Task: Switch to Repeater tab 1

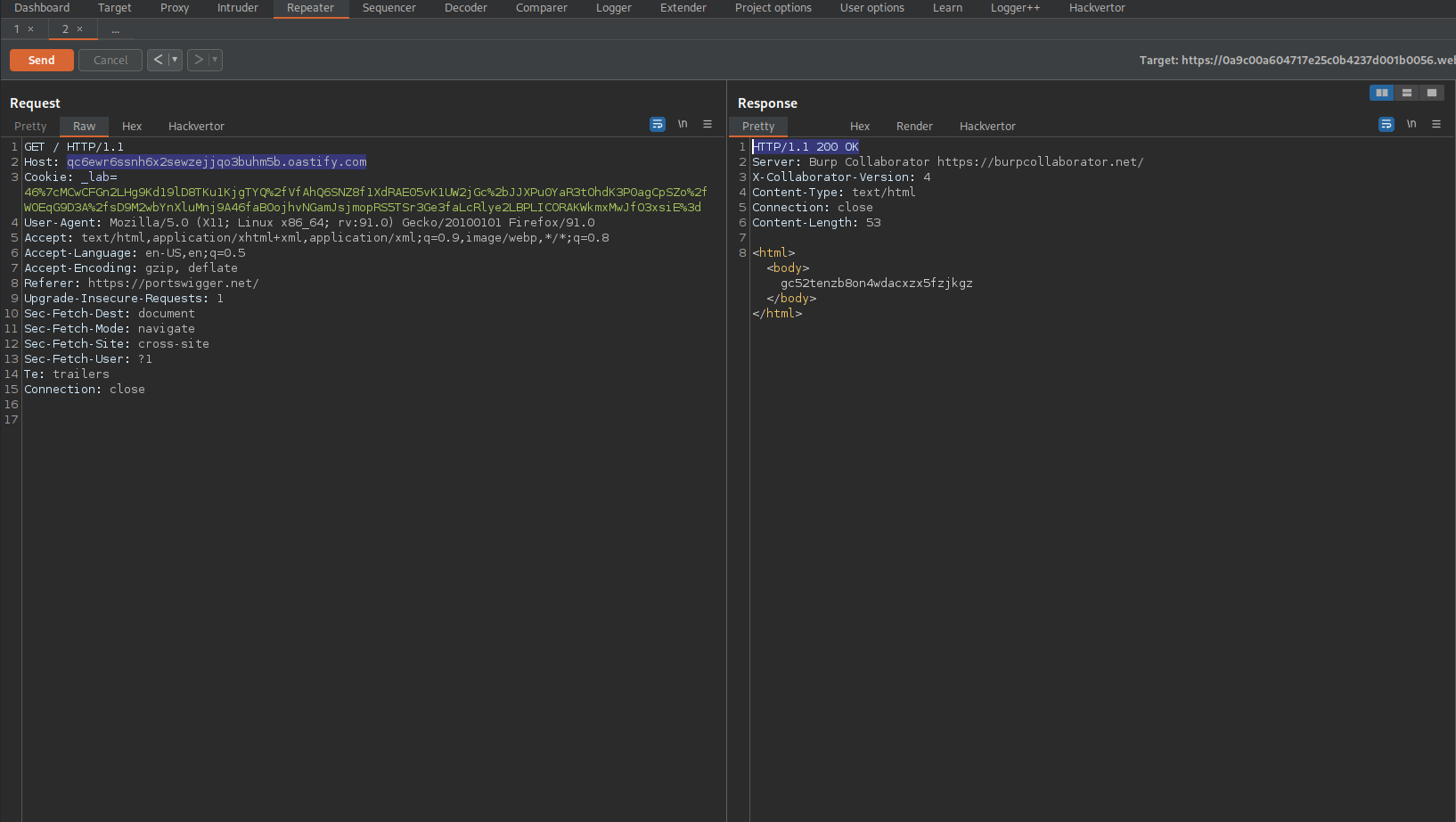Action: pos(17,29)
